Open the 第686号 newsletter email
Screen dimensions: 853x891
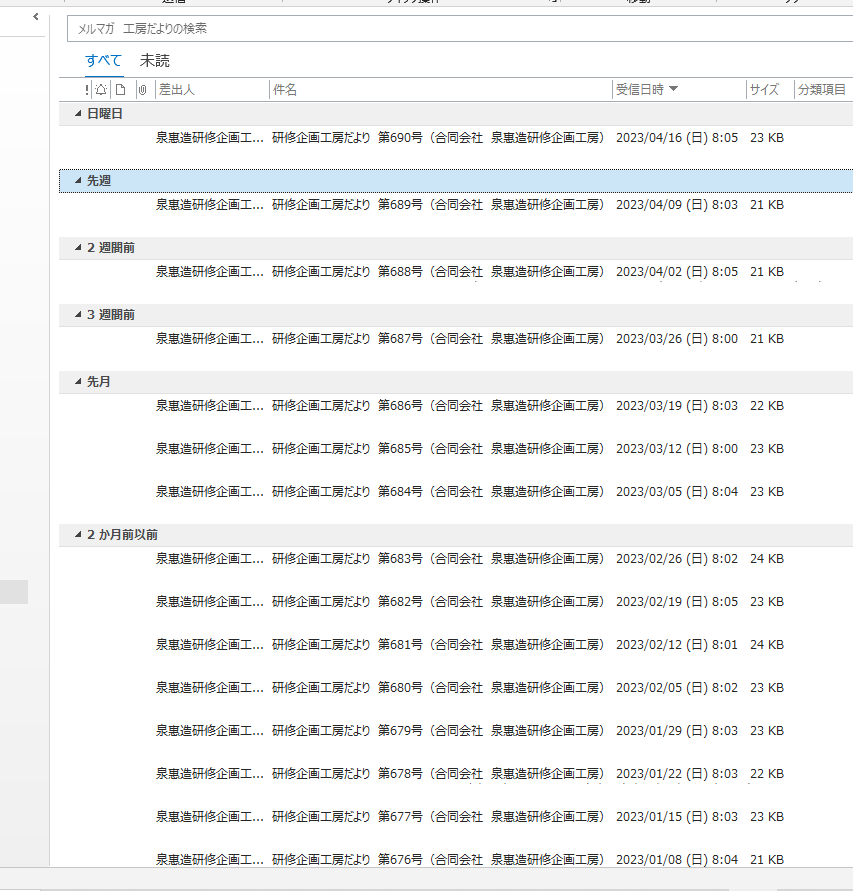456,406
